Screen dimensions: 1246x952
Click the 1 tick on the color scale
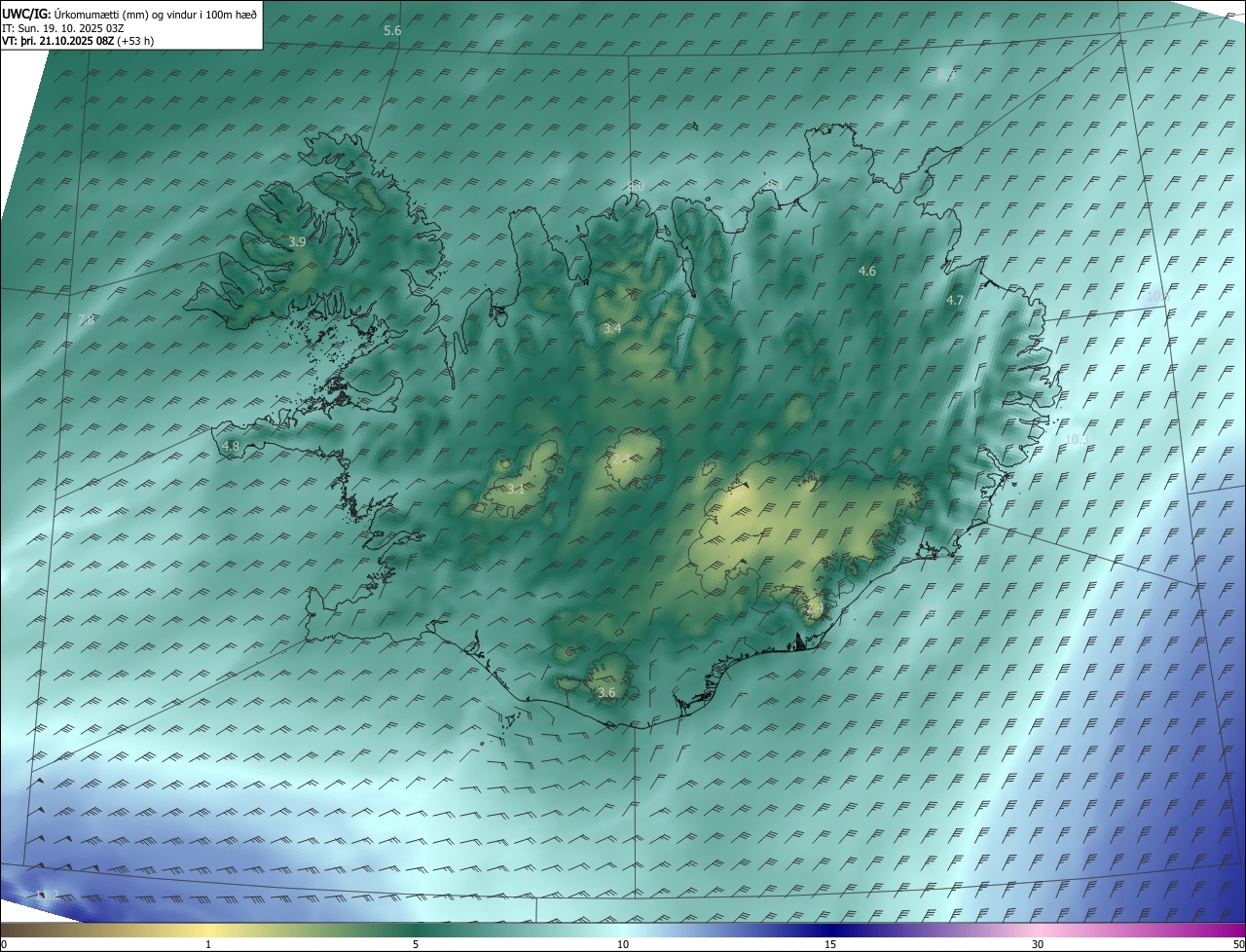tap(208, 944)
